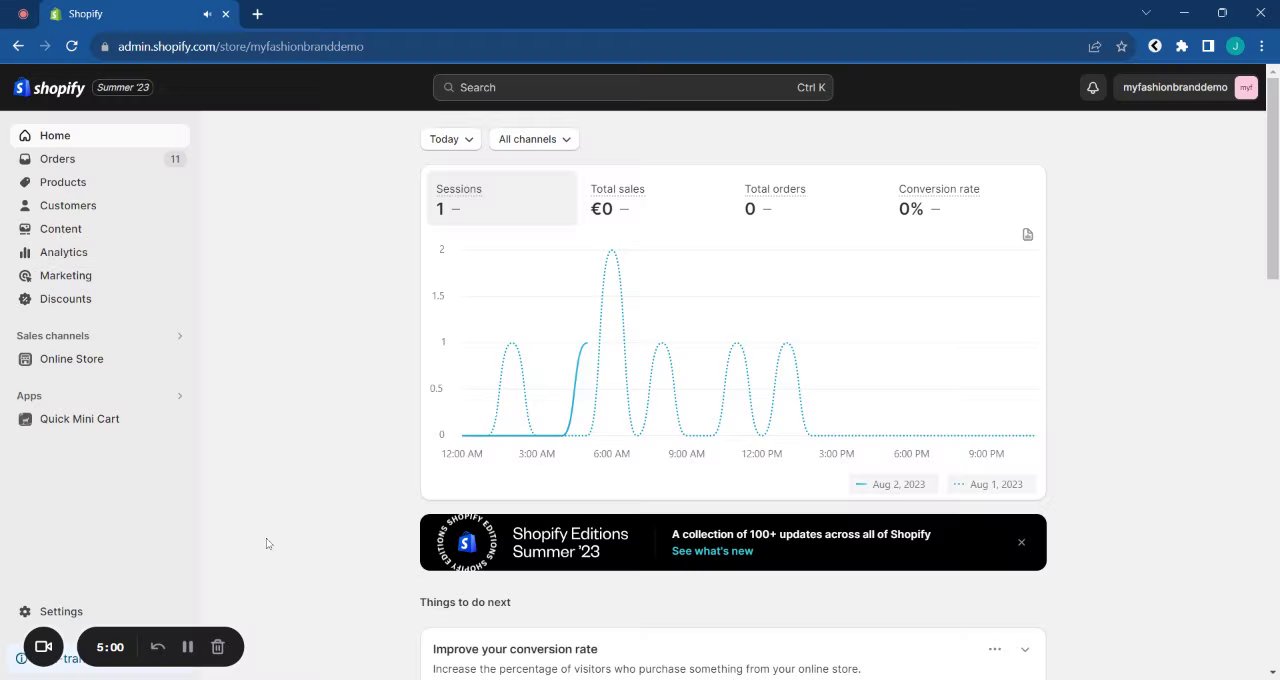Bookmark this page with star icon
Image resolution: width=1280 pixels, height=680 pixels.
[x=1121, y=47]
